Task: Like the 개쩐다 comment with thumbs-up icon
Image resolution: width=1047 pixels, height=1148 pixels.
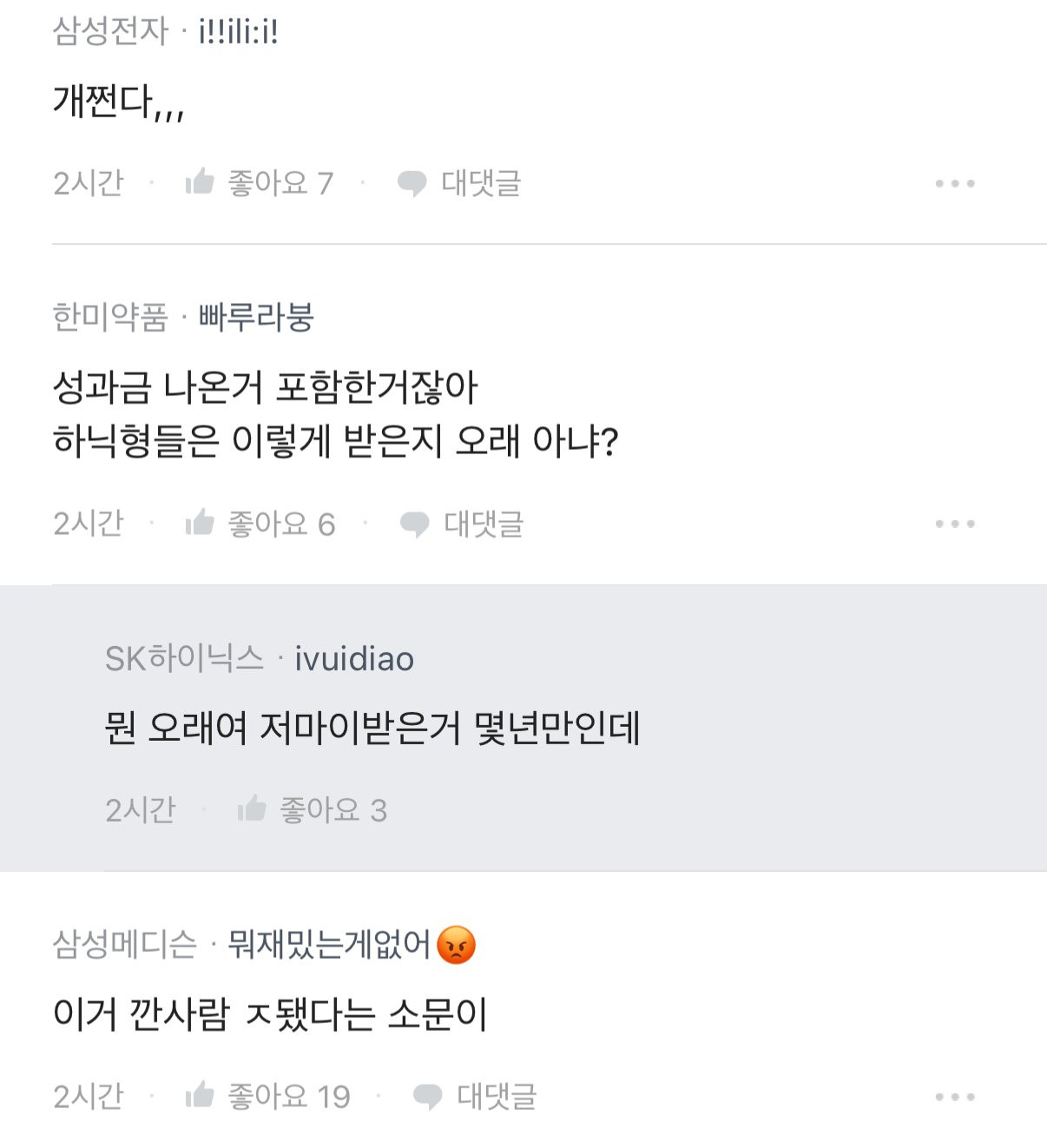Action: tap(200, 181)
